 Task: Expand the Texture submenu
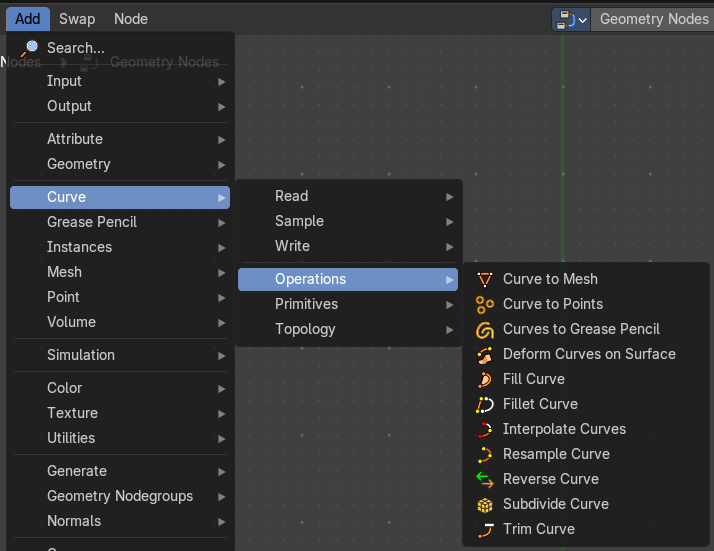tap(120, 413)
